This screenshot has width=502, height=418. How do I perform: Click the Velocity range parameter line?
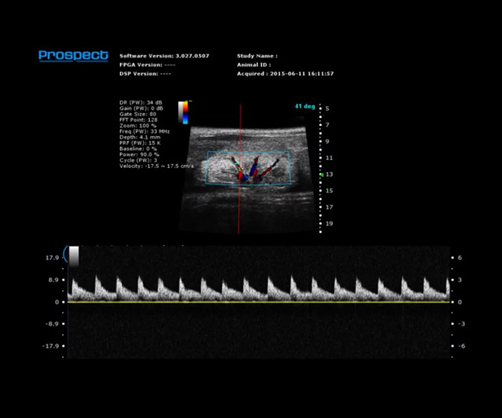(156, 166)
